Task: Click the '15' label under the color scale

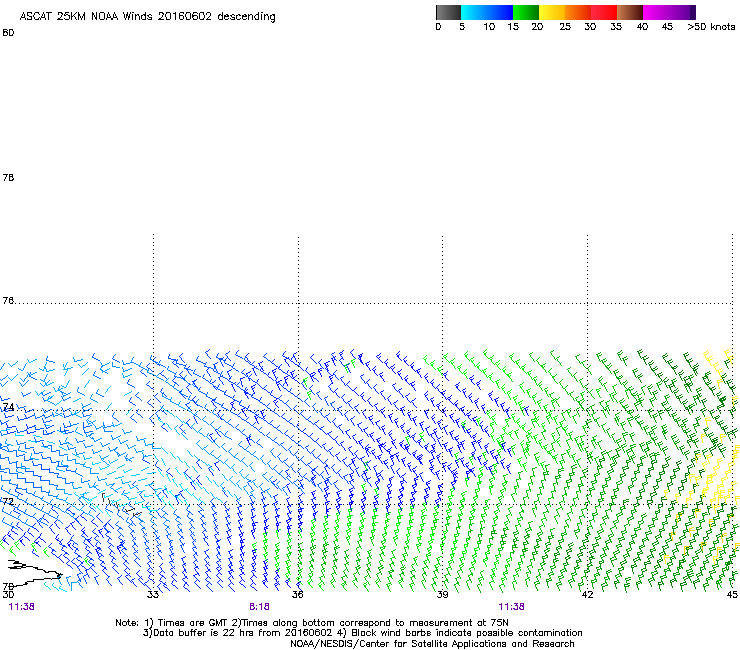Action: click(x=513, y=27)
